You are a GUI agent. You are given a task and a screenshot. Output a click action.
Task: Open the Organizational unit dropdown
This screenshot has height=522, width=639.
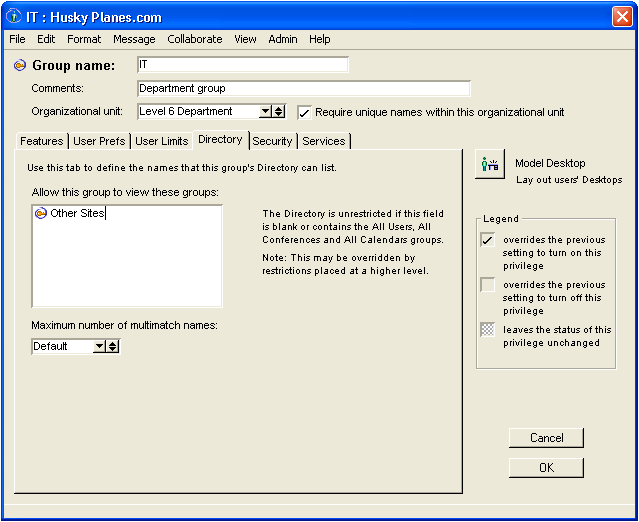click(265, 112)
